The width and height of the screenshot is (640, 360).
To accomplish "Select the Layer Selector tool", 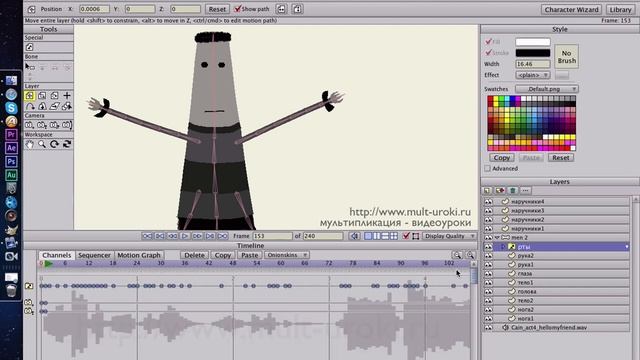I will pos(67,107).
